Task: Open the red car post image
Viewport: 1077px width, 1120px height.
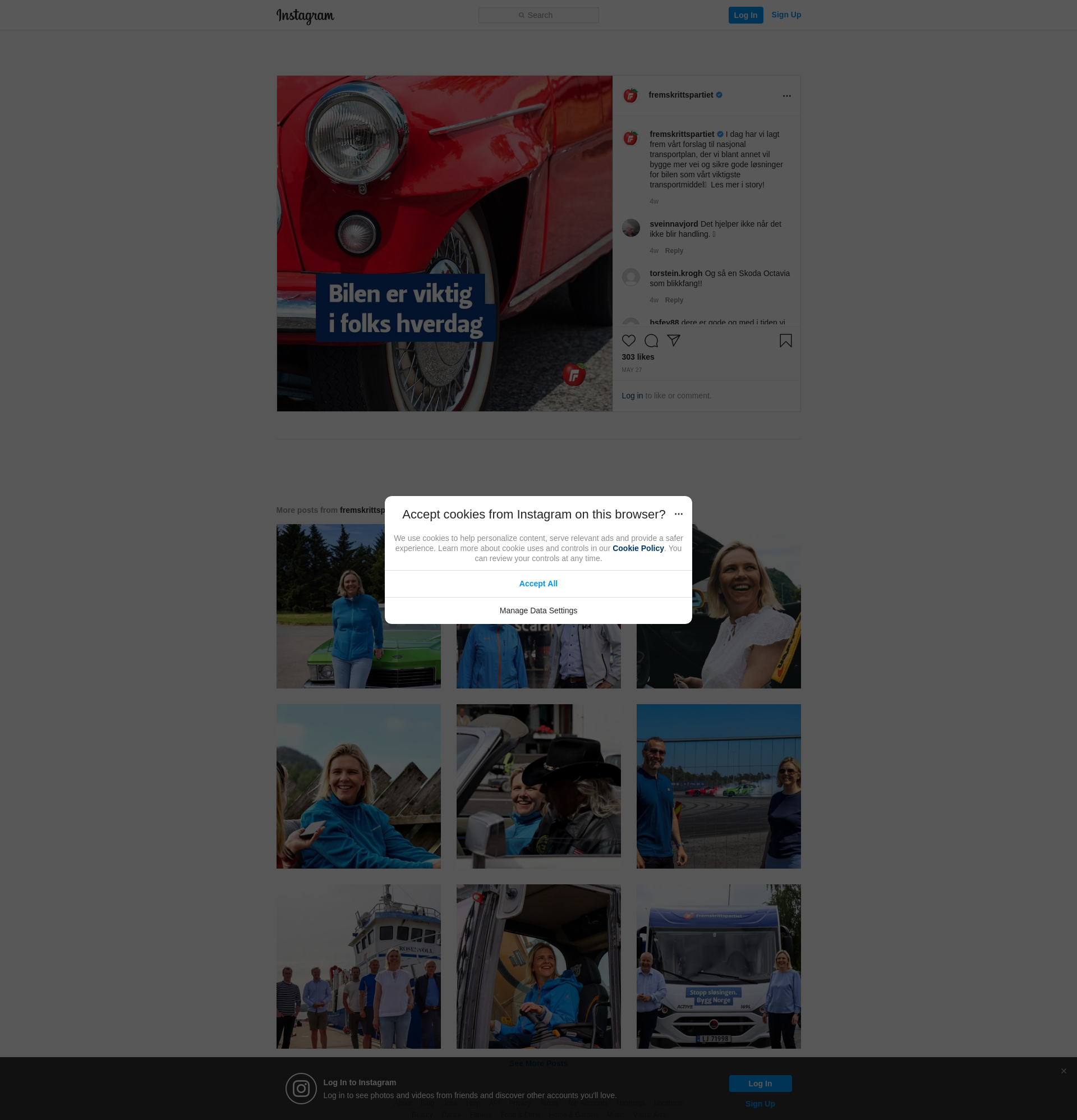Action: (x=444, y=244)
